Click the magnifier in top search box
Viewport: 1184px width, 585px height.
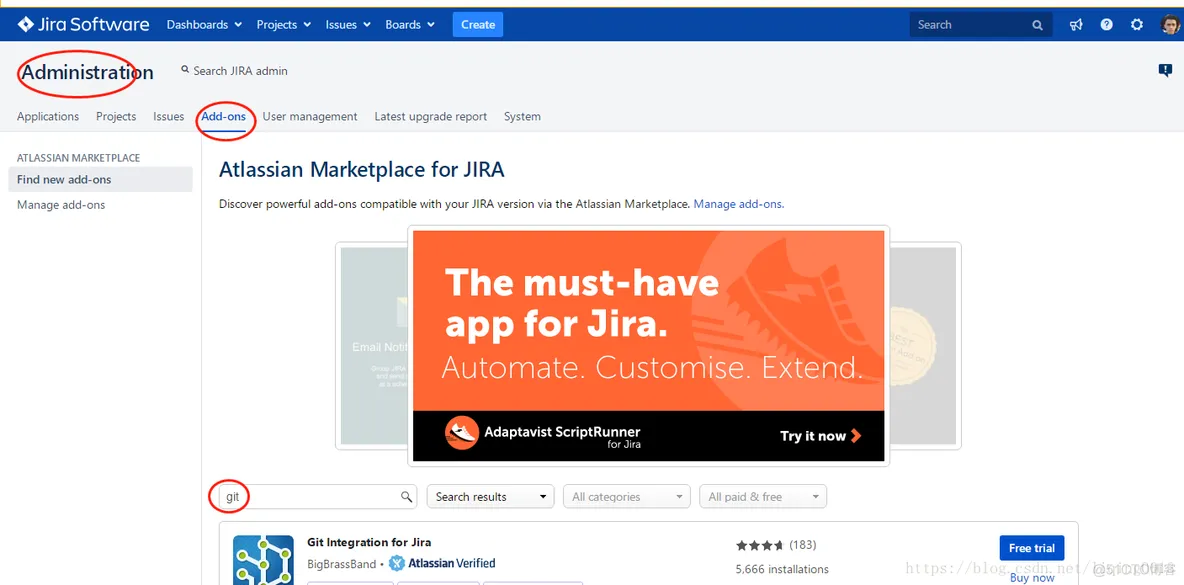point(1038,25)
